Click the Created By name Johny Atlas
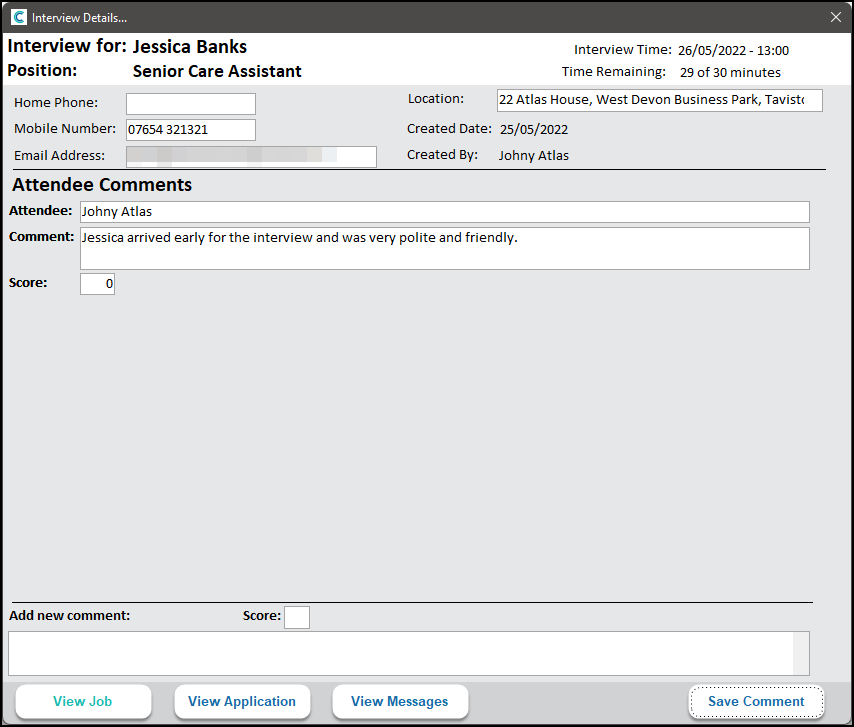This screenshot has width=854, height=727. tap(534, 156)
